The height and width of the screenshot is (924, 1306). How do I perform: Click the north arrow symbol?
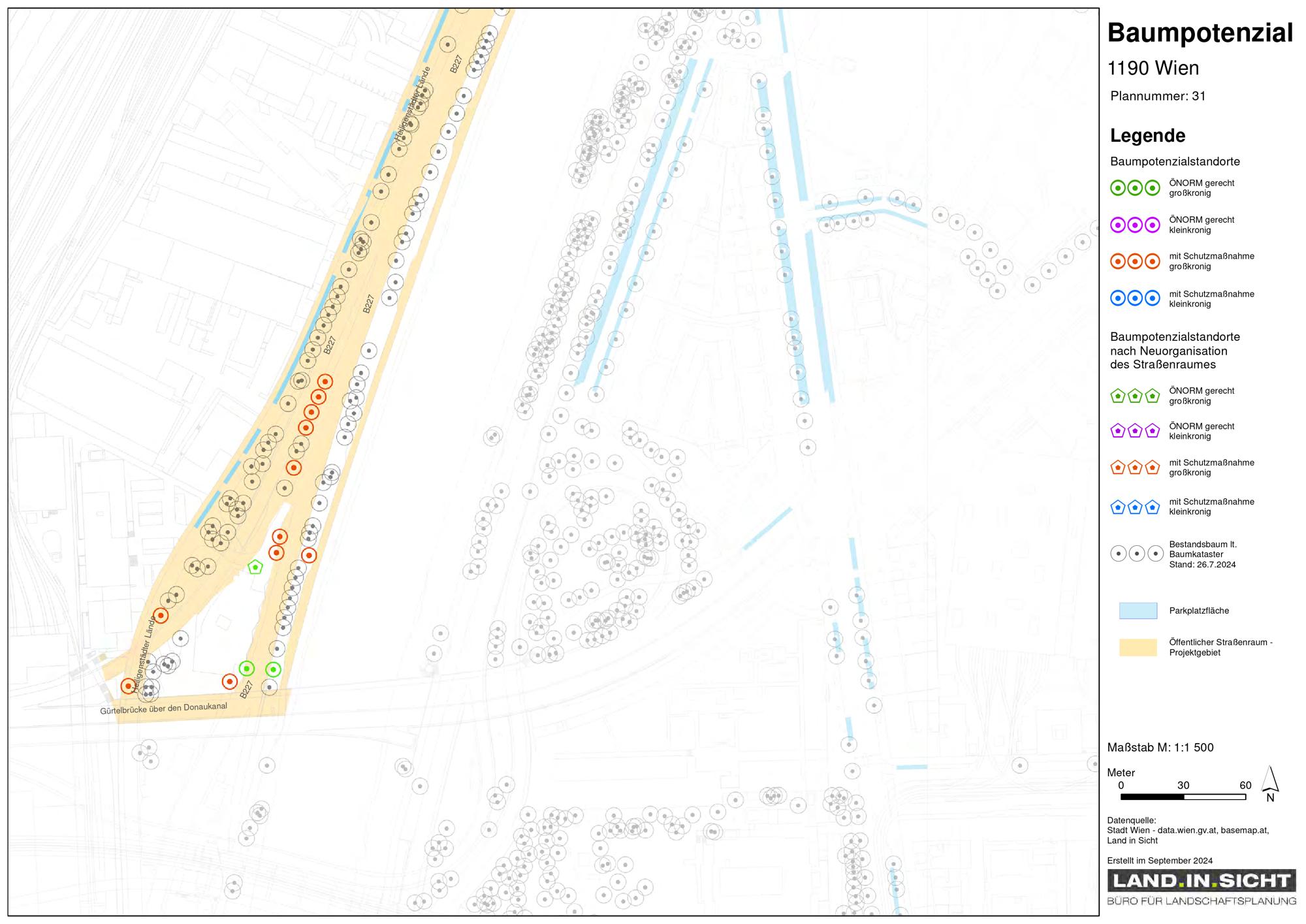1269,784
